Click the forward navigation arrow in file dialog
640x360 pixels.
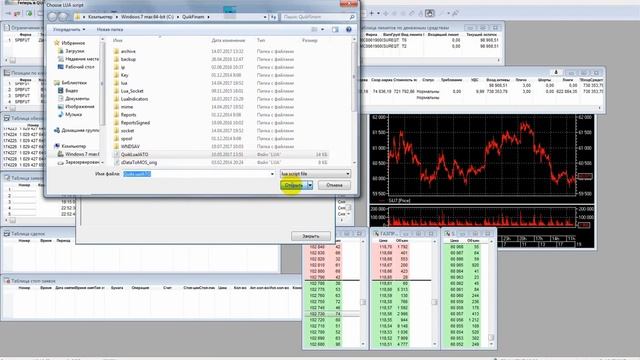click(x=63, y=17)
